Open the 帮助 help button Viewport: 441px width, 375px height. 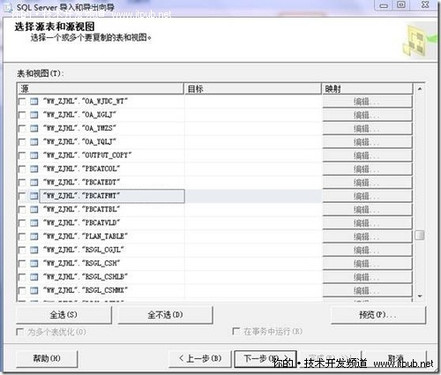point(47,359)
